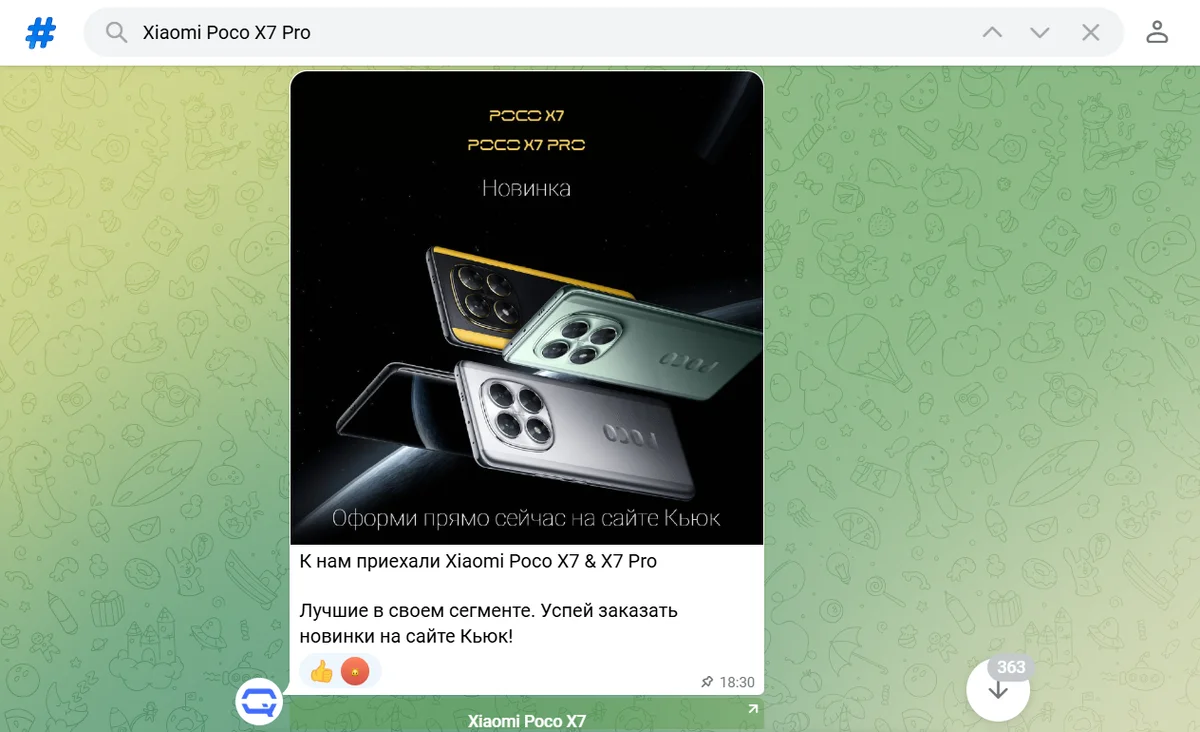Click the POCO X7 PRO logo in the image
Viewport: 1200px width, 732px height.
526,145
